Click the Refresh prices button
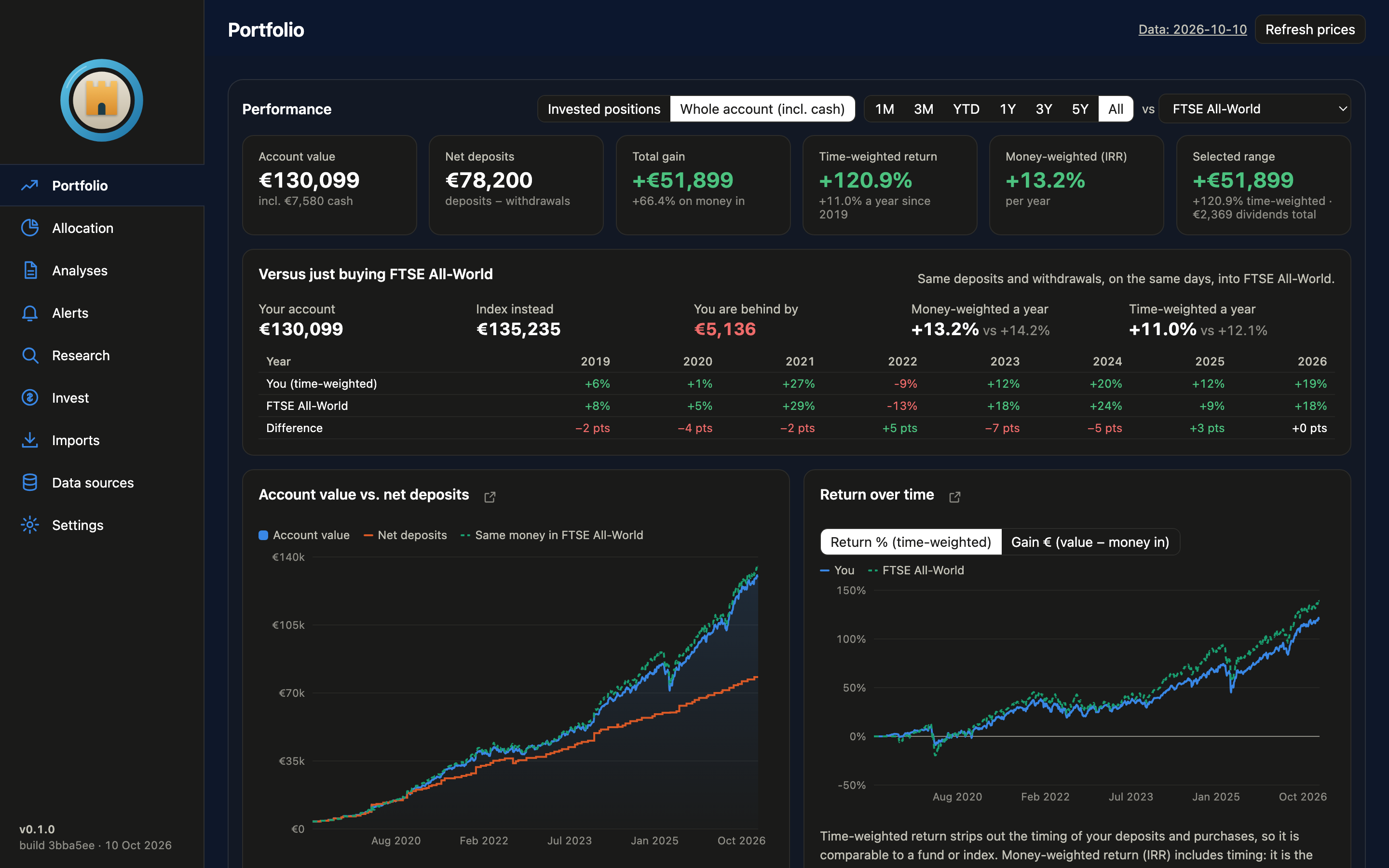 point(1310,29)
